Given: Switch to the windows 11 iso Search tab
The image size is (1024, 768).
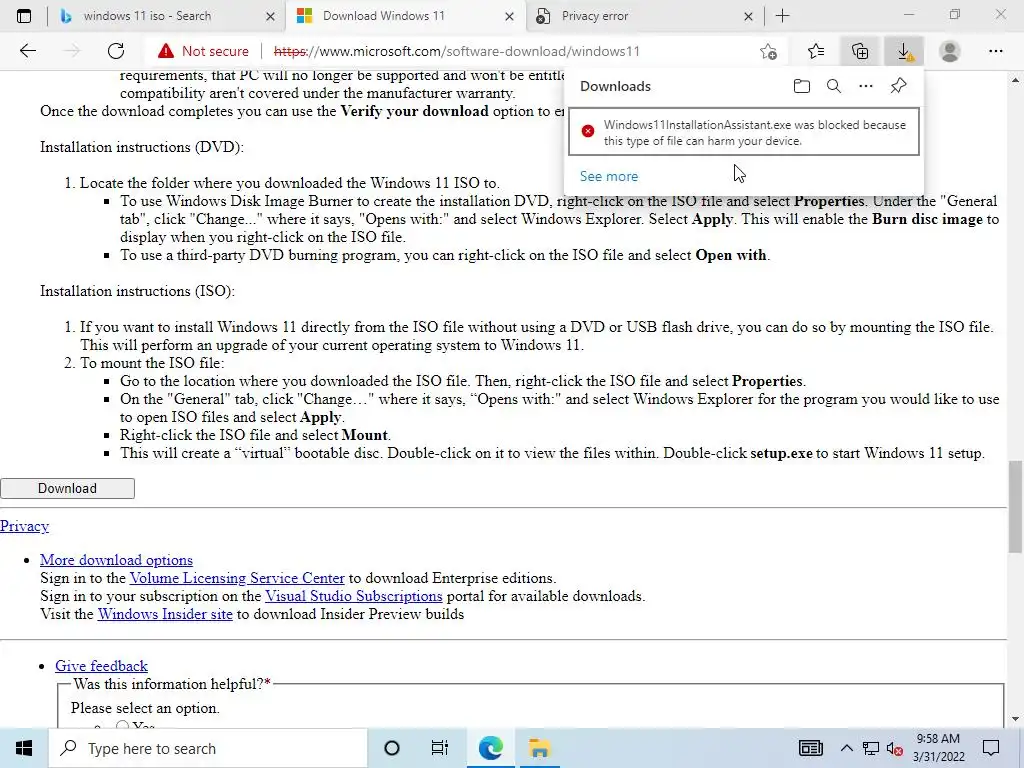Looking at the screenshot, I should [x=166, y=16].
